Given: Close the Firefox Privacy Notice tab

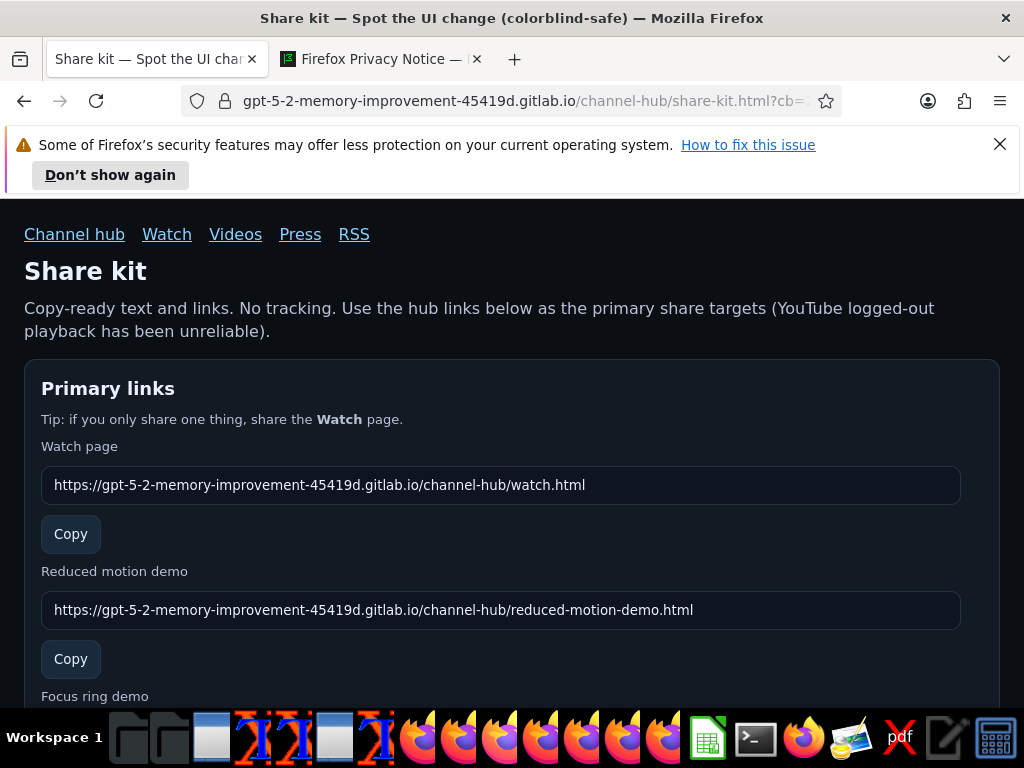Looking at the screenshot, I should pos(477,59).
